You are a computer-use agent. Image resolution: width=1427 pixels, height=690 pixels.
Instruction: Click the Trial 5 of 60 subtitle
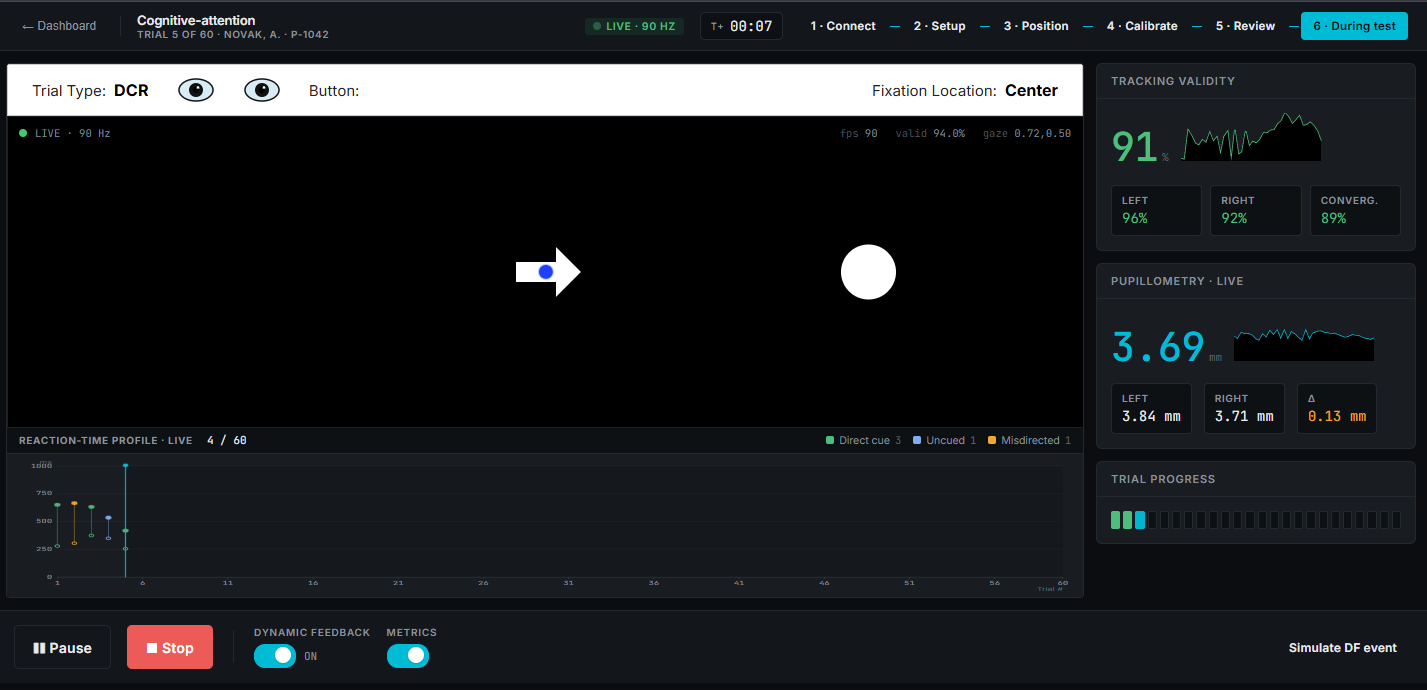pyautogui.click(x=233, y=35)
